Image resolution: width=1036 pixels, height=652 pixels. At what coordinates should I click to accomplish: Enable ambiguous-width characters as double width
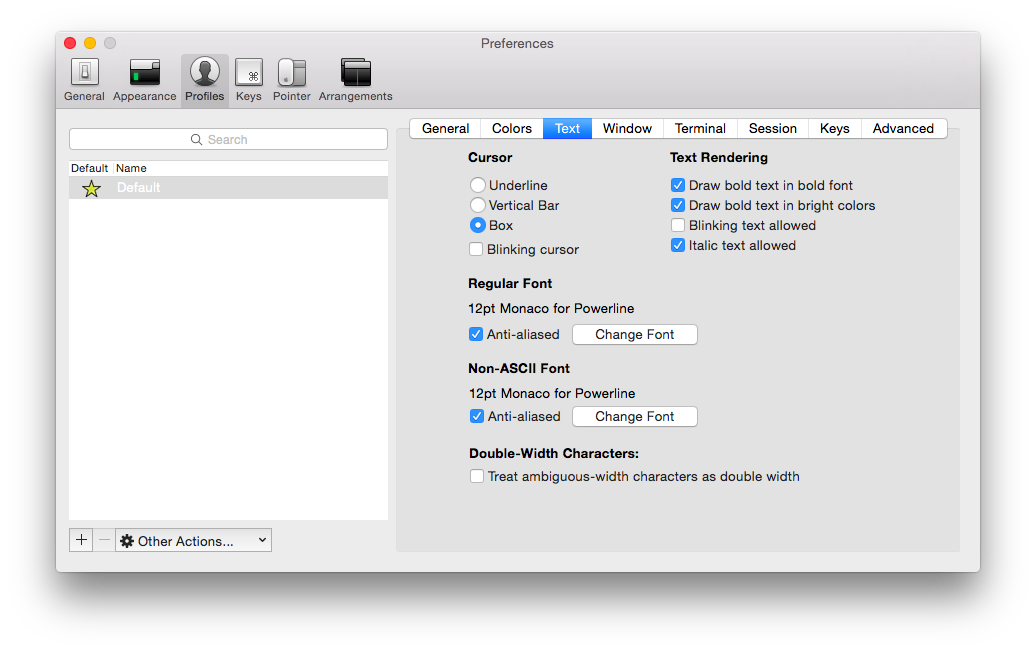(x=476, y=476)
